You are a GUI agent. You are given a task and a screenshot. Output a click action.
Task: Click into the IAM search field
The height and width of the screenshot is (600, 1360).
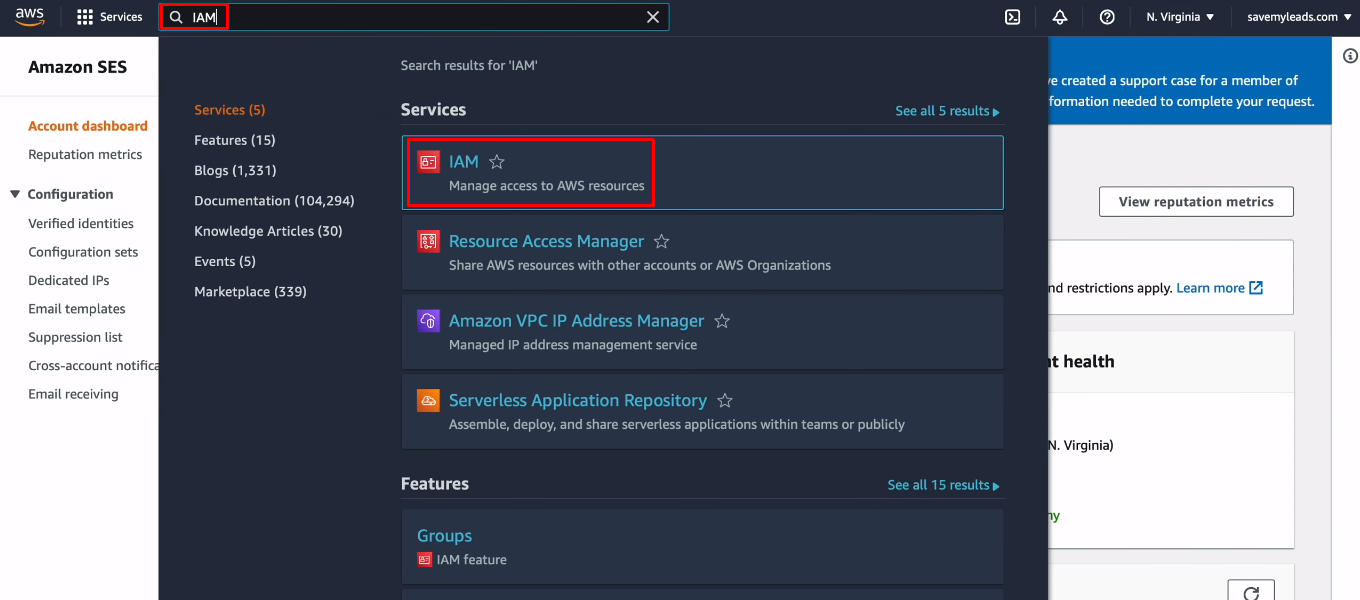[x=415, y=17]
